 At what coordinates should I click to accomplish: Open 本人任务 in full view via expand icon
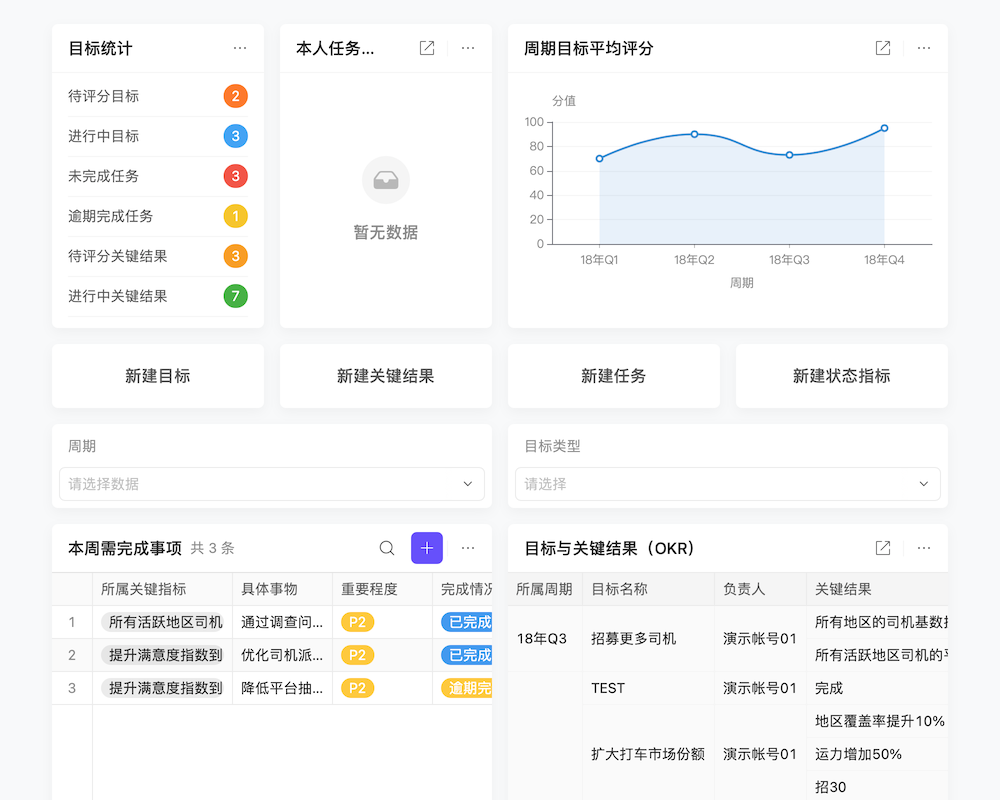tap(427, 47)
